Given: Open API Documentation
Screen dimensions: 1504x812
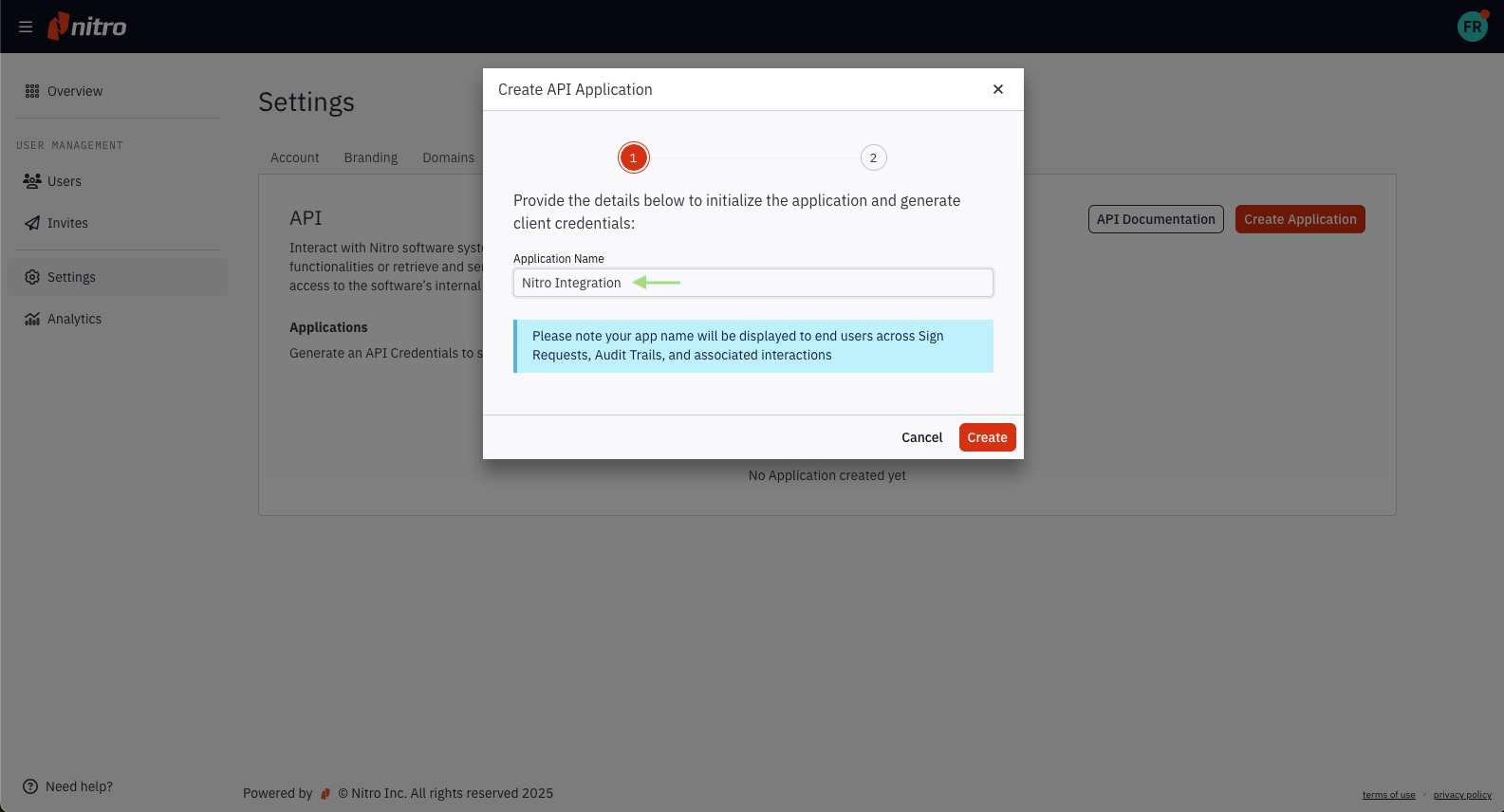Looking at the screenshot, I should (1156, 219).
